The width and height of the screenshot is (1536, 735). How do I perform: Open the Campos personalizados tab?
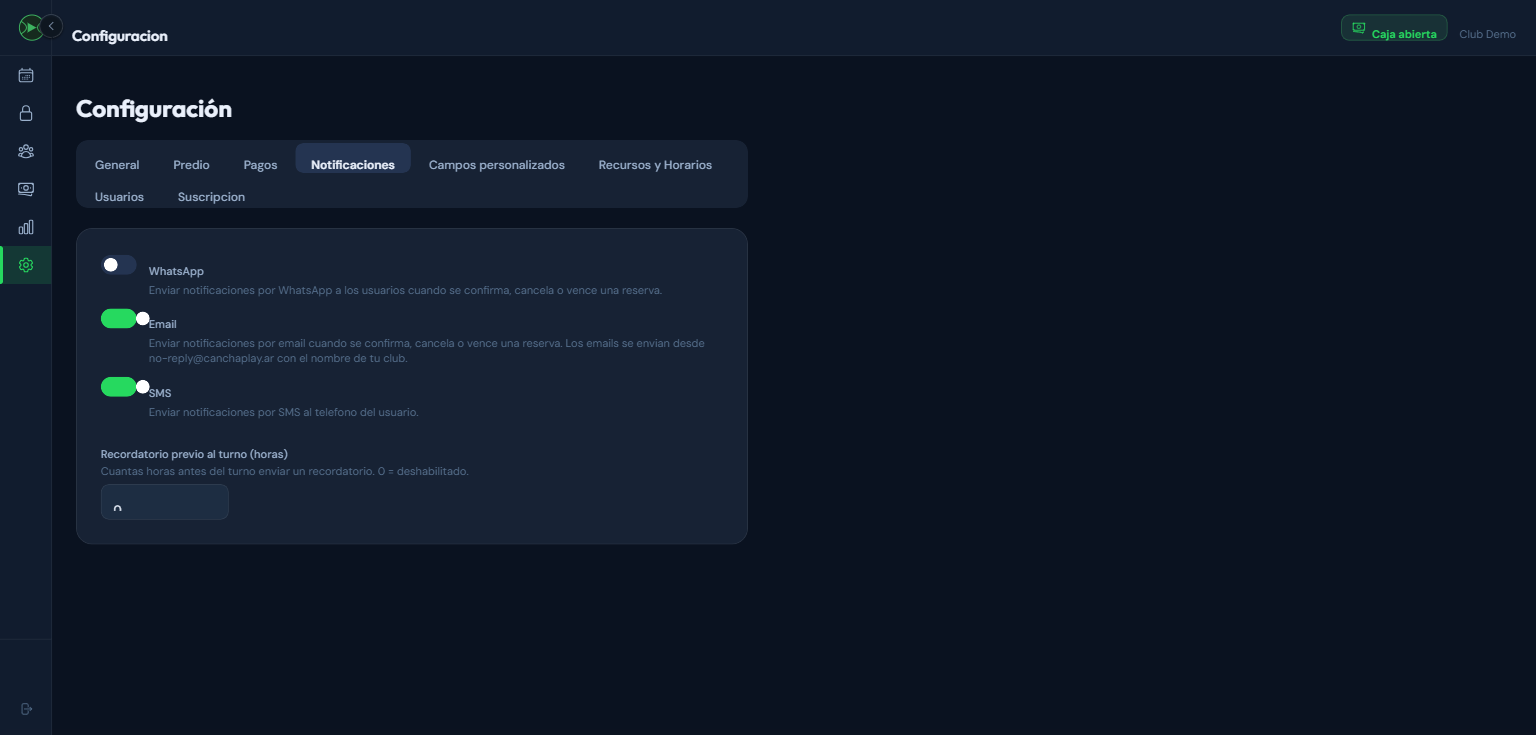click(x=497, y=165)
